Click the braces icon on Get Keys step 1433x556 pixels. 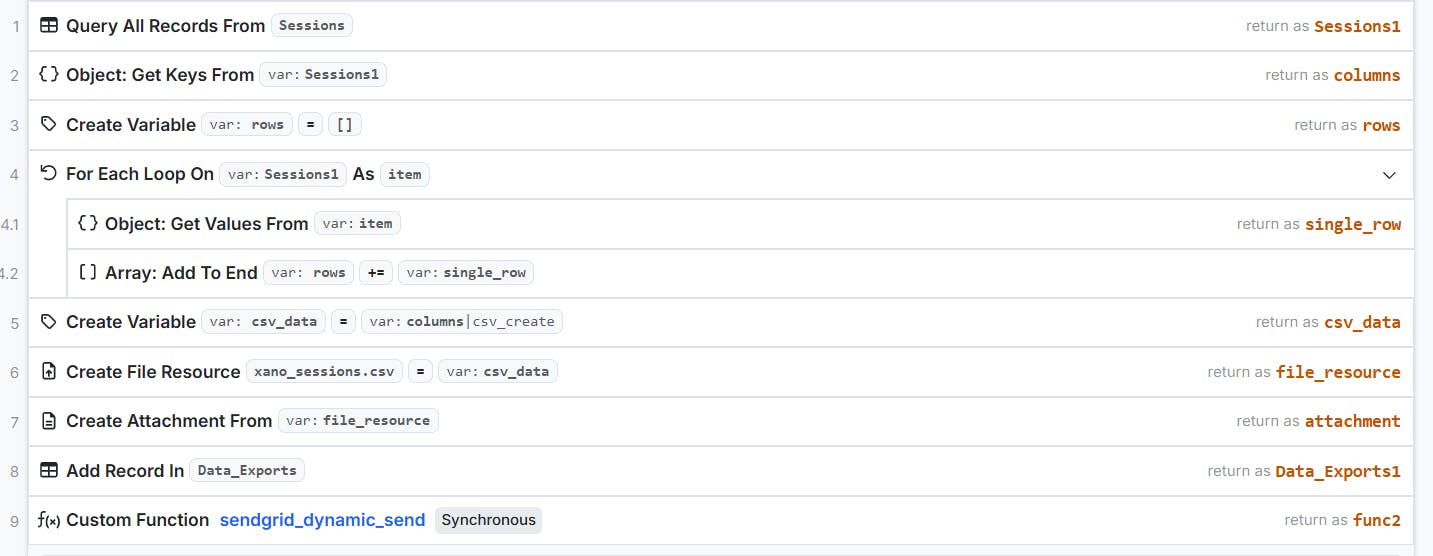tap(48, 75)
